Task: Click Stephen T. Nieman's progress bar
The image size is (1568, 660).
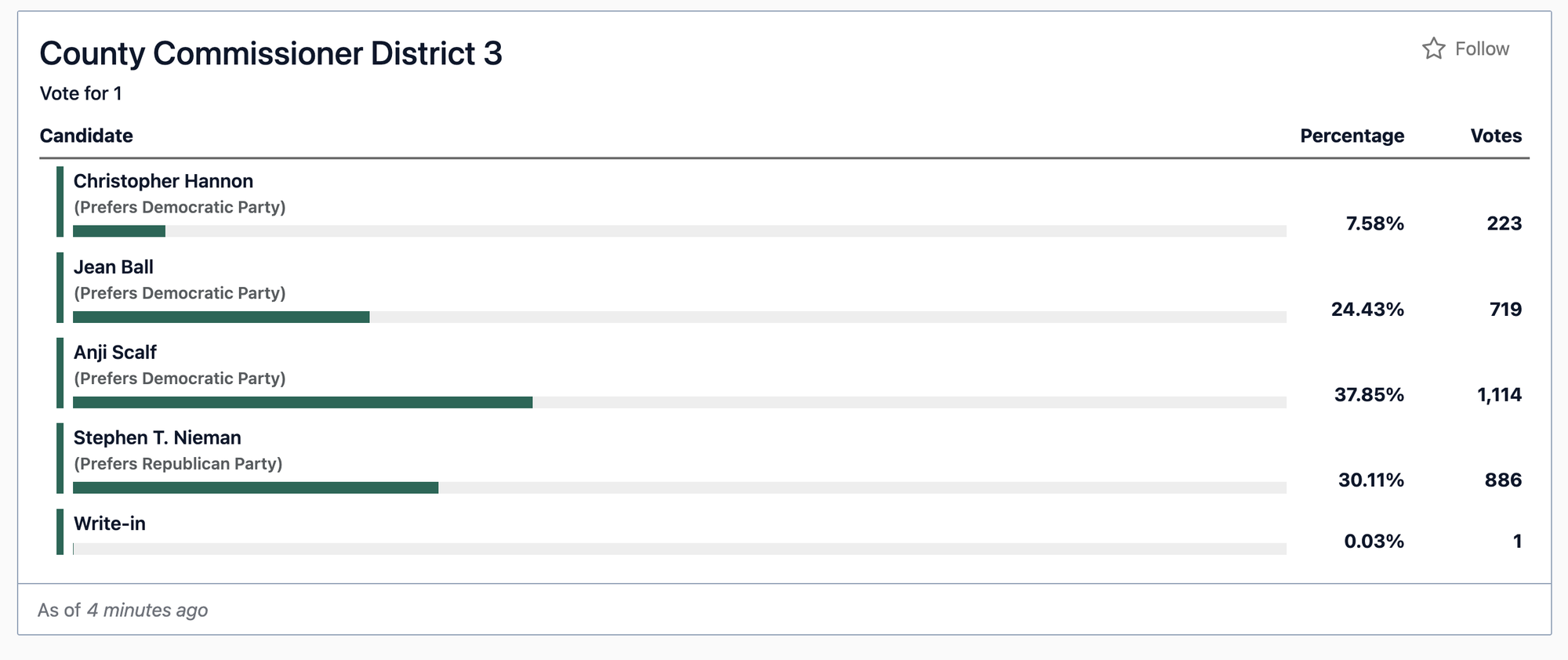Action: point(680,488)
